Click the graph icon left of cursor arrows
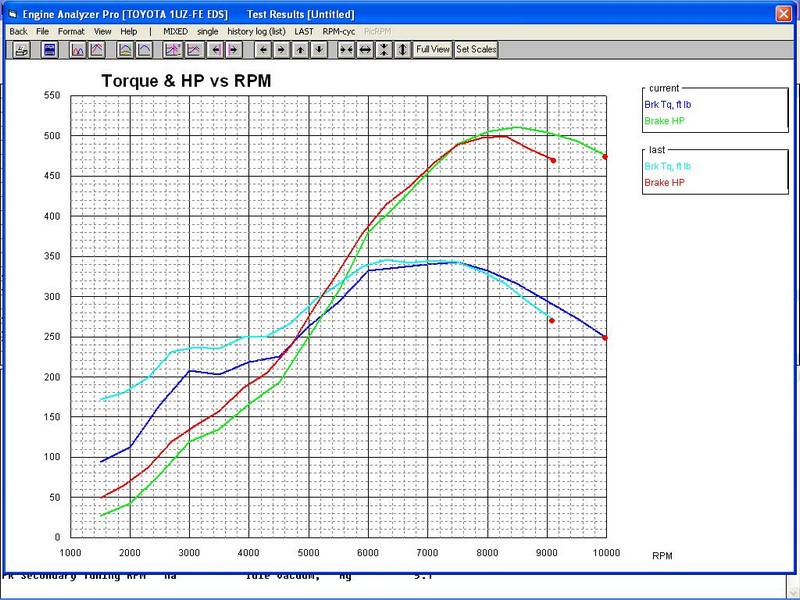The height and width of the screenshot is (600, 800). click(x=193, y=49)
